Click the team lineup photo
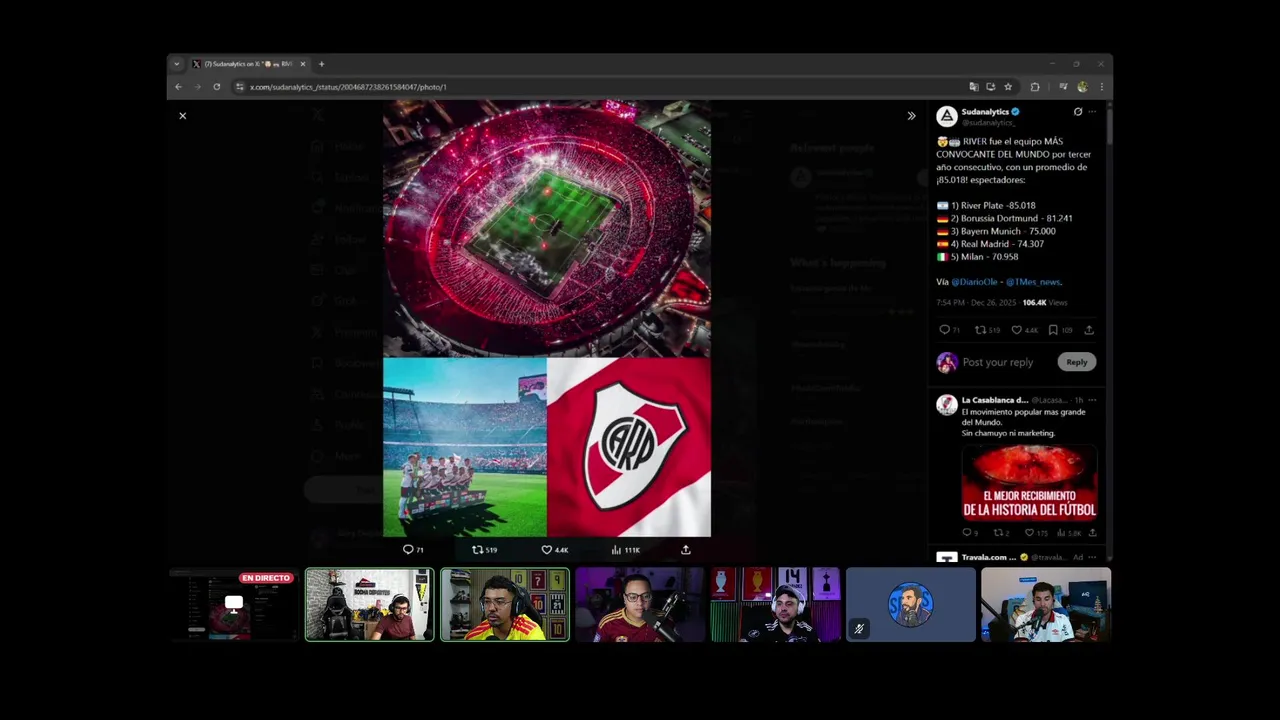Image resolution: width=1280 pixels, height=720 pixels. [464, 448]
